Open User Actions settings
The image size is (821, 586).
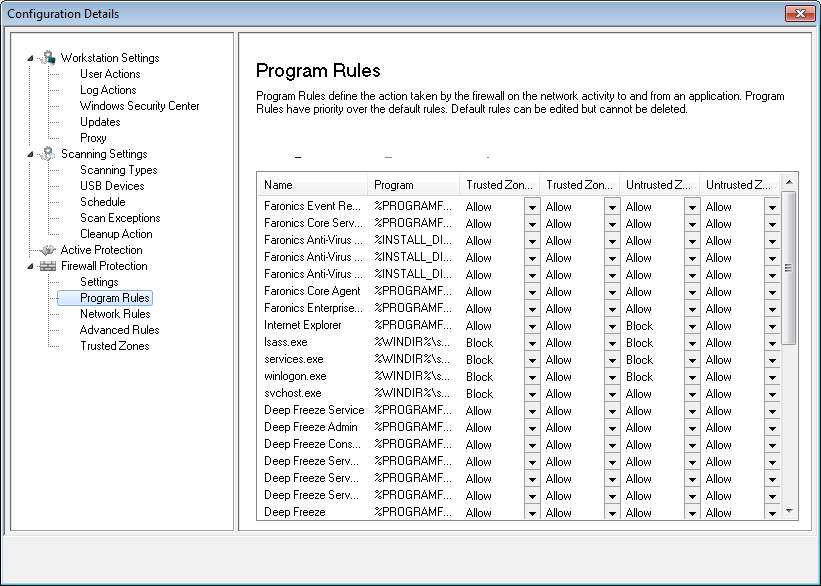(x=110, y=74)
